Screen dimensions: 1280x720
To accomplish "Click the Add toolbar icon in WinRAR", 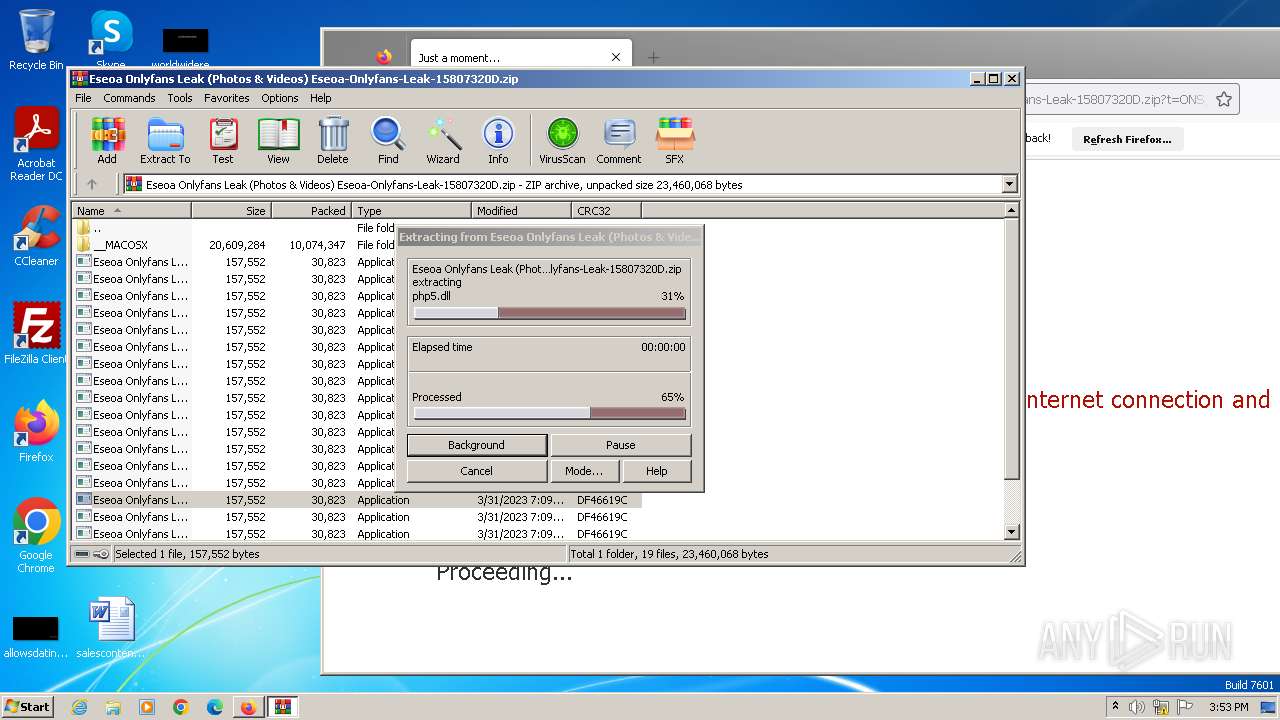I will (107, 140).
